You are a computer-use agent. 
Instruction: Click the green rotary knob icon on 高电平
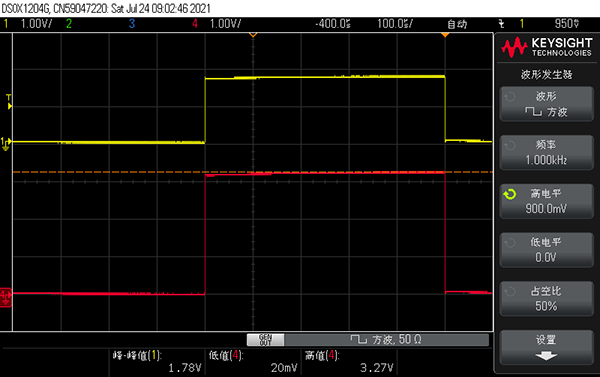tap(510, 194)
